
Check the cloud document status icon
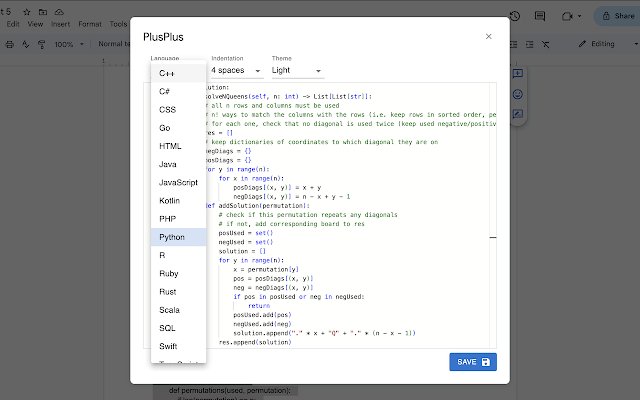[x=59, y=12]
